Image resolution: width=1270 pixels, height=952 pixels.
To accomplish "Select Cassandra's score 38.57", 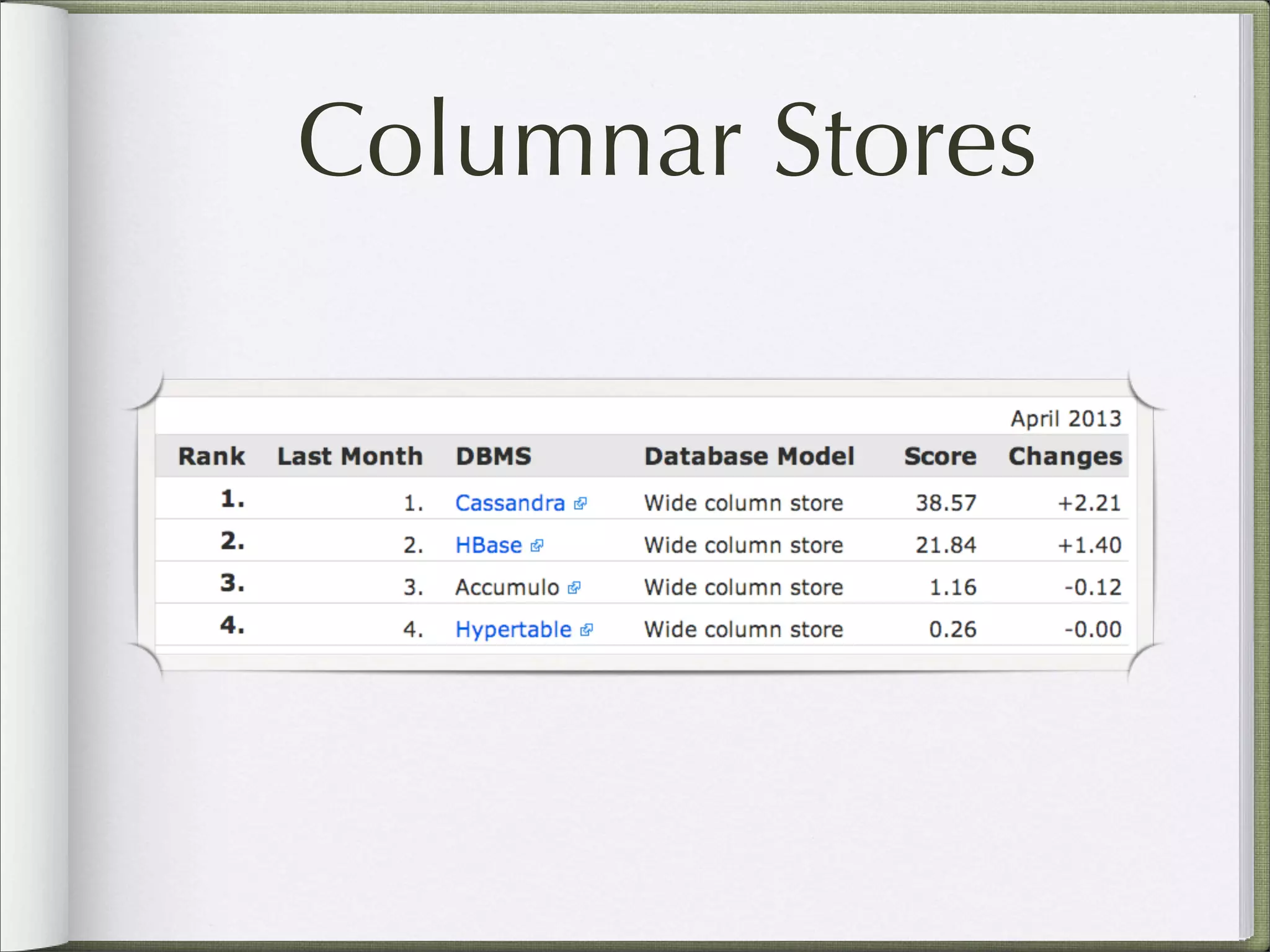I will click(x=946, y=503).
